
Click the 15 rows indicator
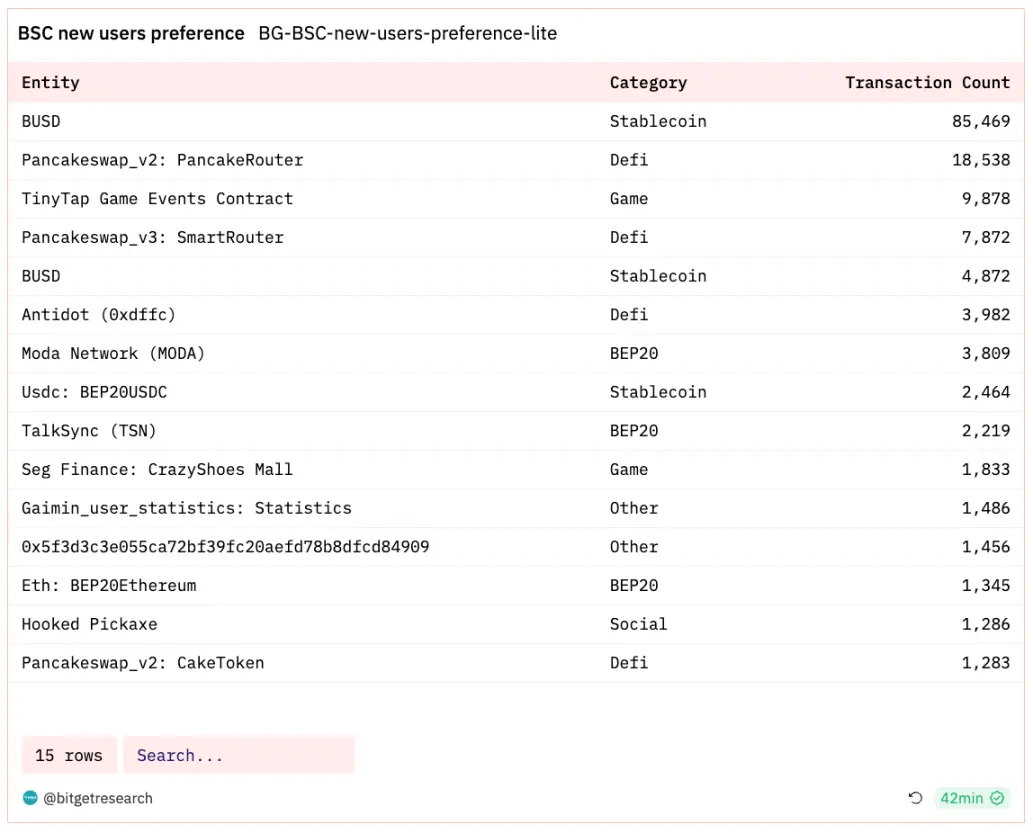point(69,755)
